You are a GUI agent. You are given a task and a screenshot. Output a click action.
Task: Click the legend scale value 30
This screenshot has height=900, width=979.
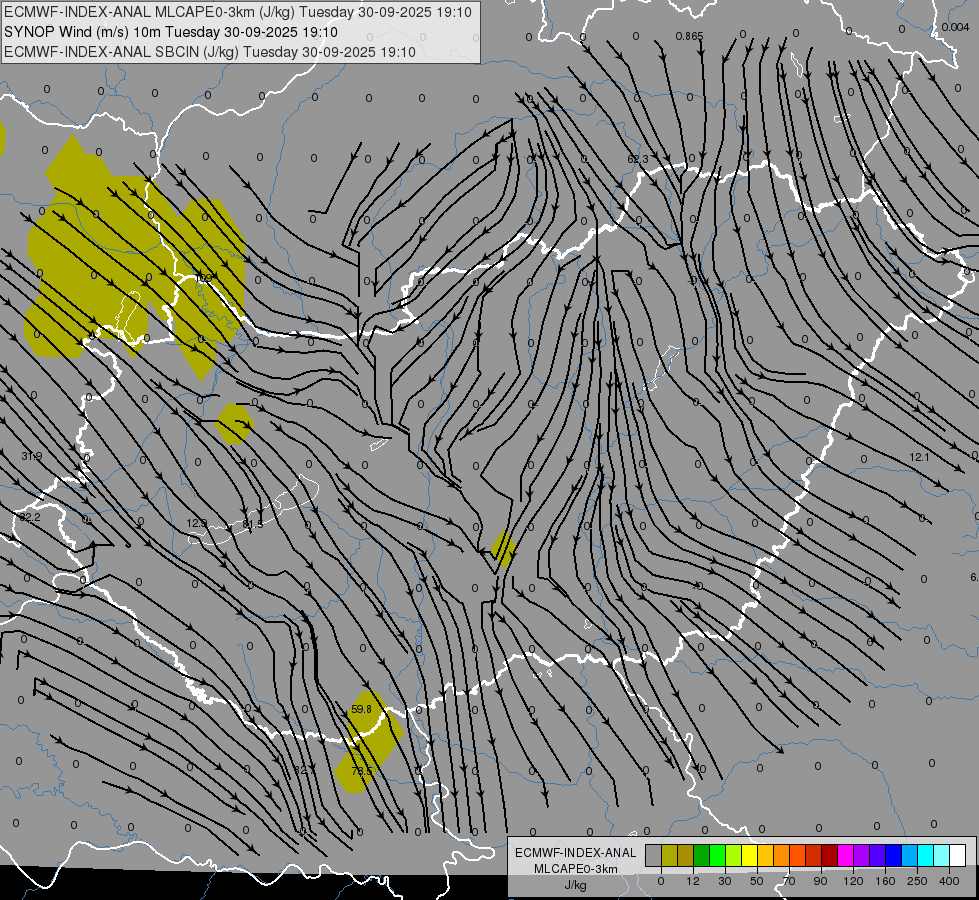click(725, 881)
